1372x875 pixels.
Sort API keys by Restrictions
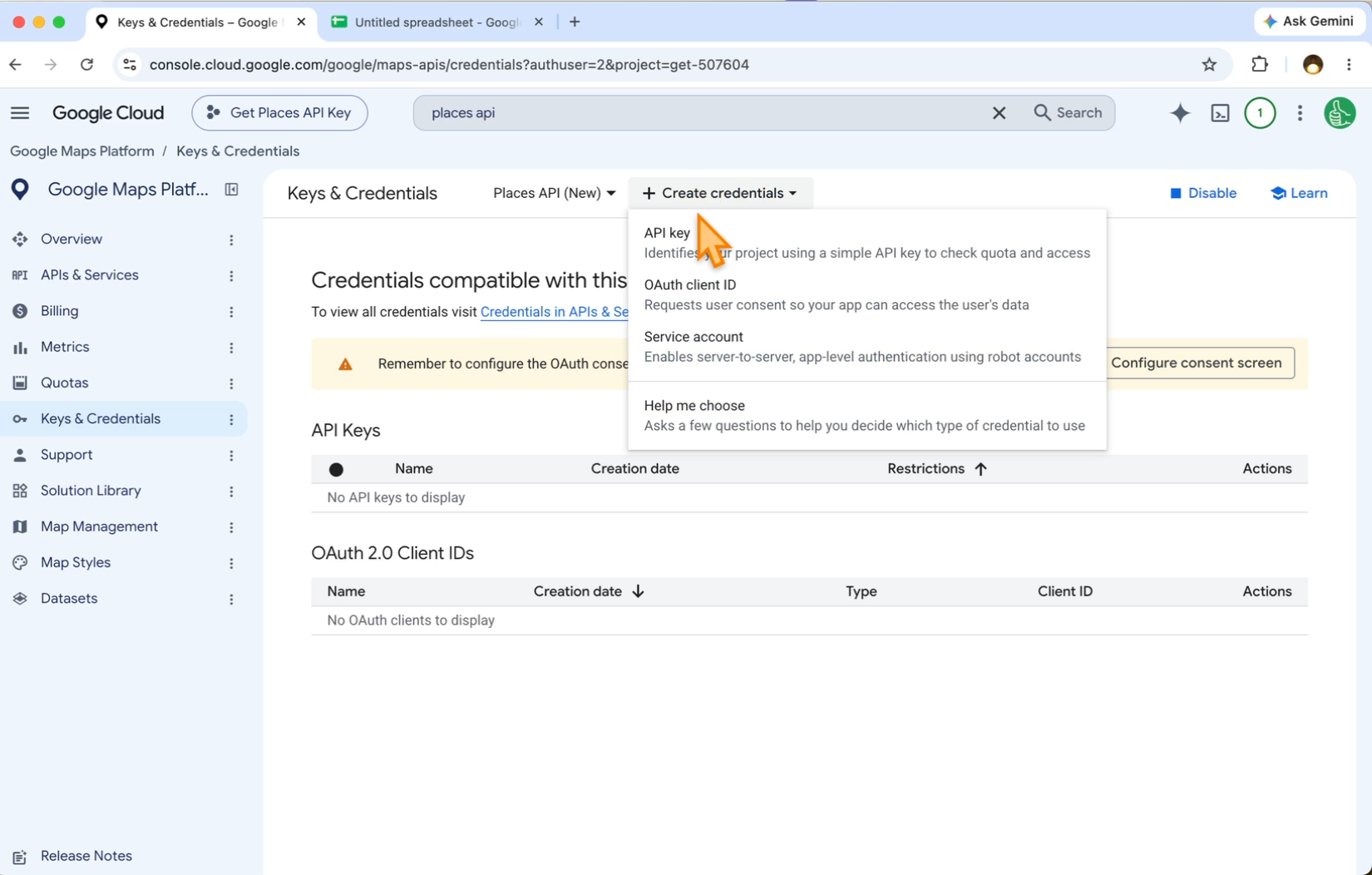pyautogui.click(x=936, y=469)
